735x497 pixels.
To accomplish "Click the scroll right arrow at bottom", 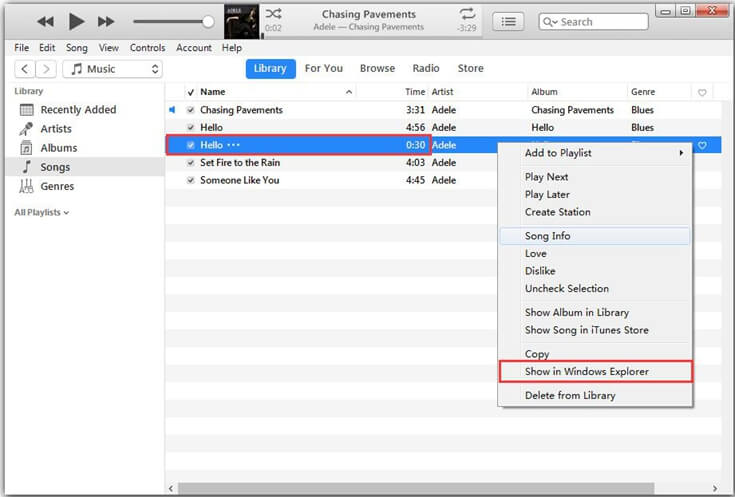I will pos(715,489).
